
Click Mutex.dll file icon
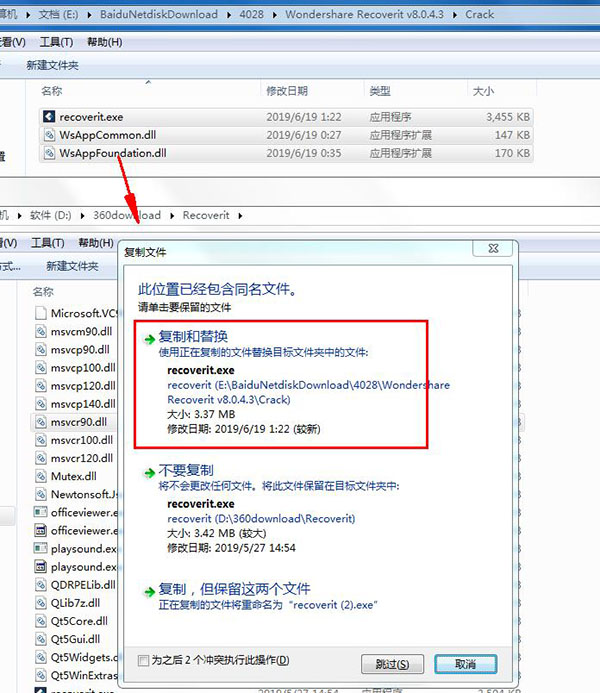[41, 476]
